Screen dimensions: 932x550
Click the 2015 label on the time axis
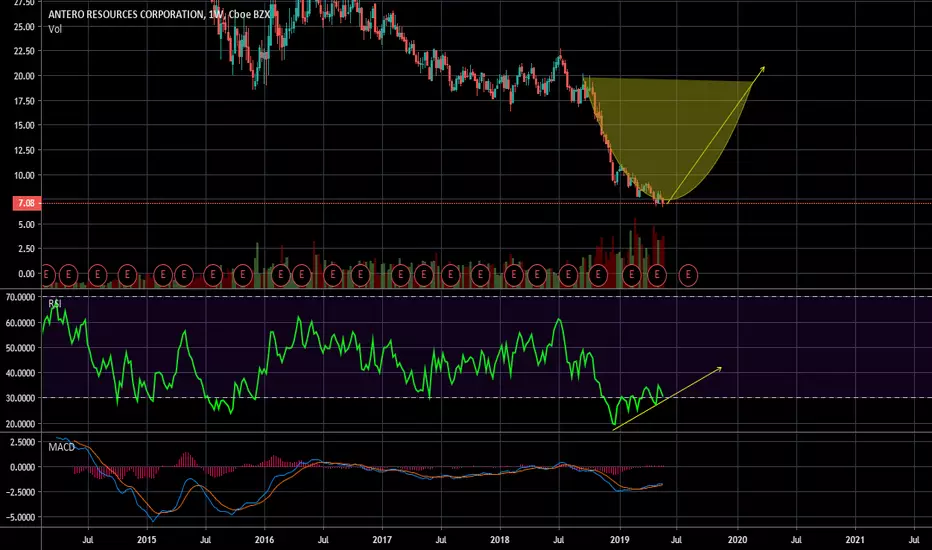[x=146, y=540]
